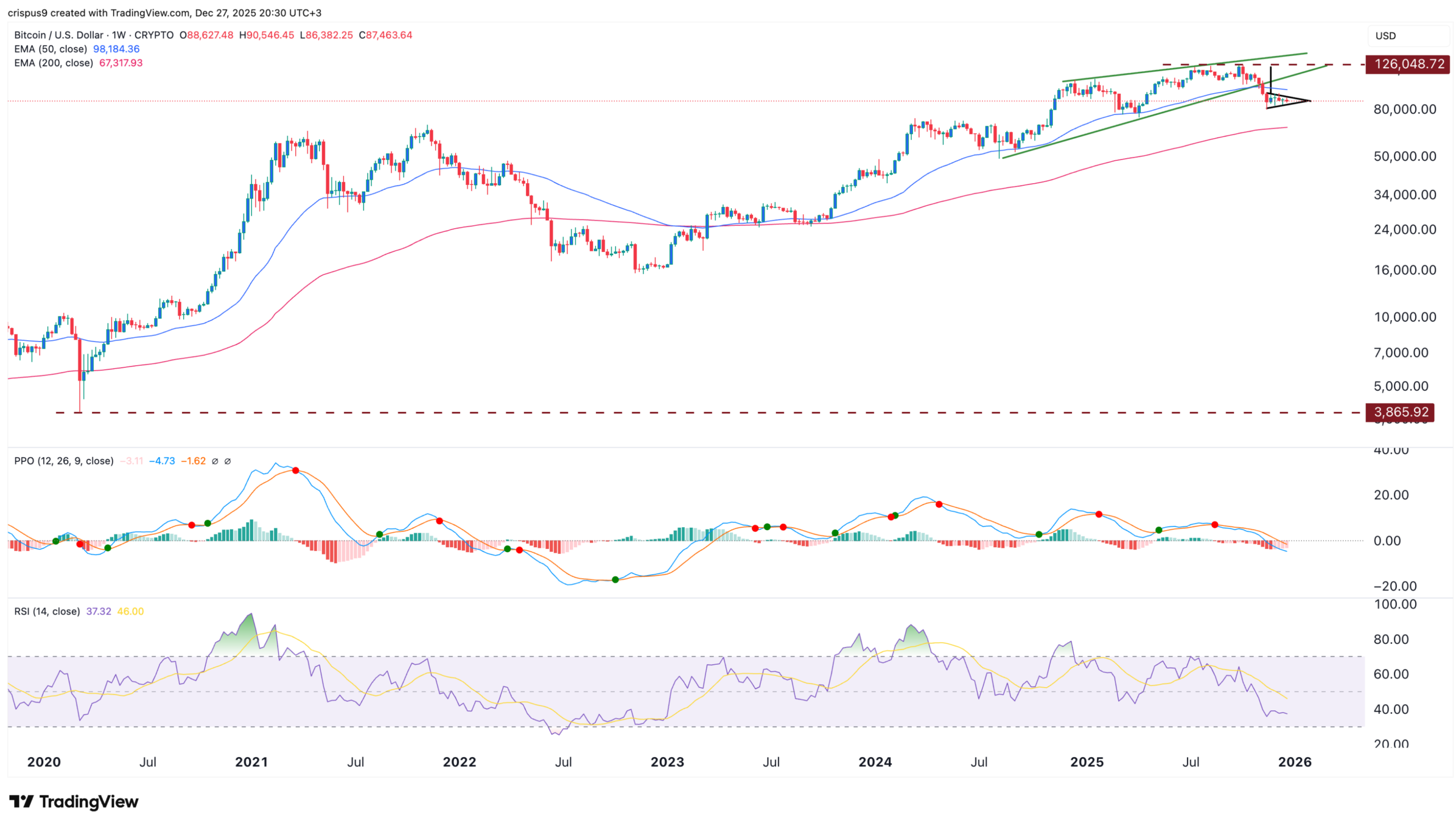Click the PPO signal value −1.62
This screenshot has height=815, width=1456.
193,461
